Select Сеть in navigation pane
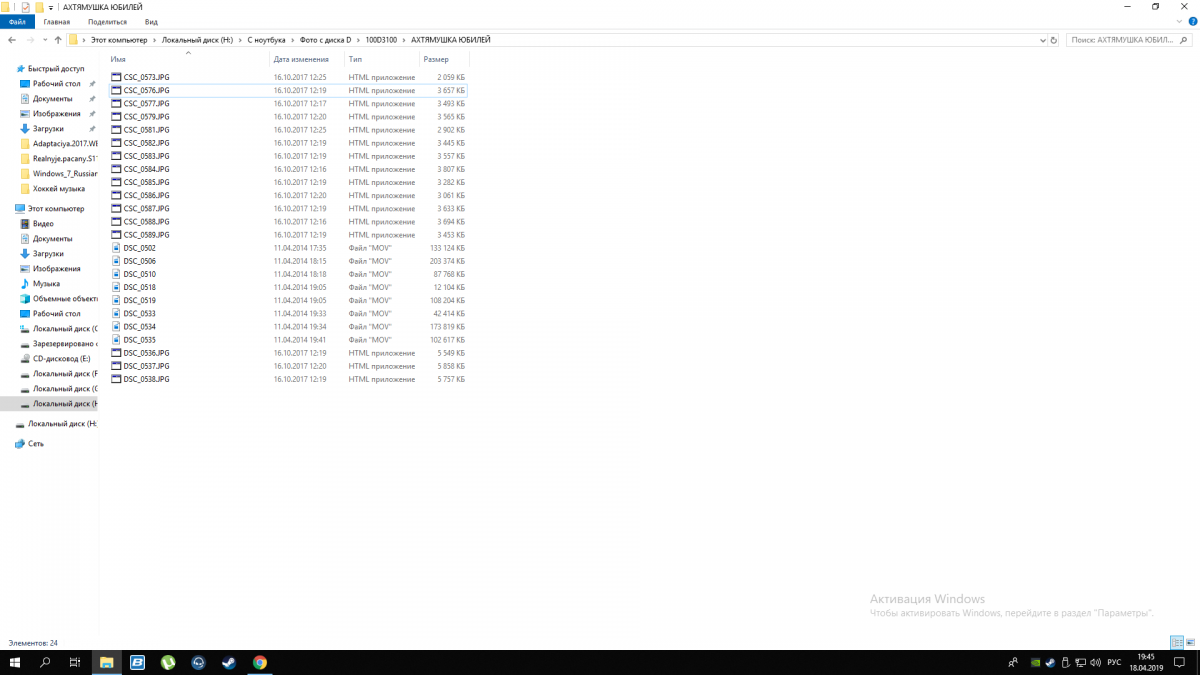 [36, 444]
